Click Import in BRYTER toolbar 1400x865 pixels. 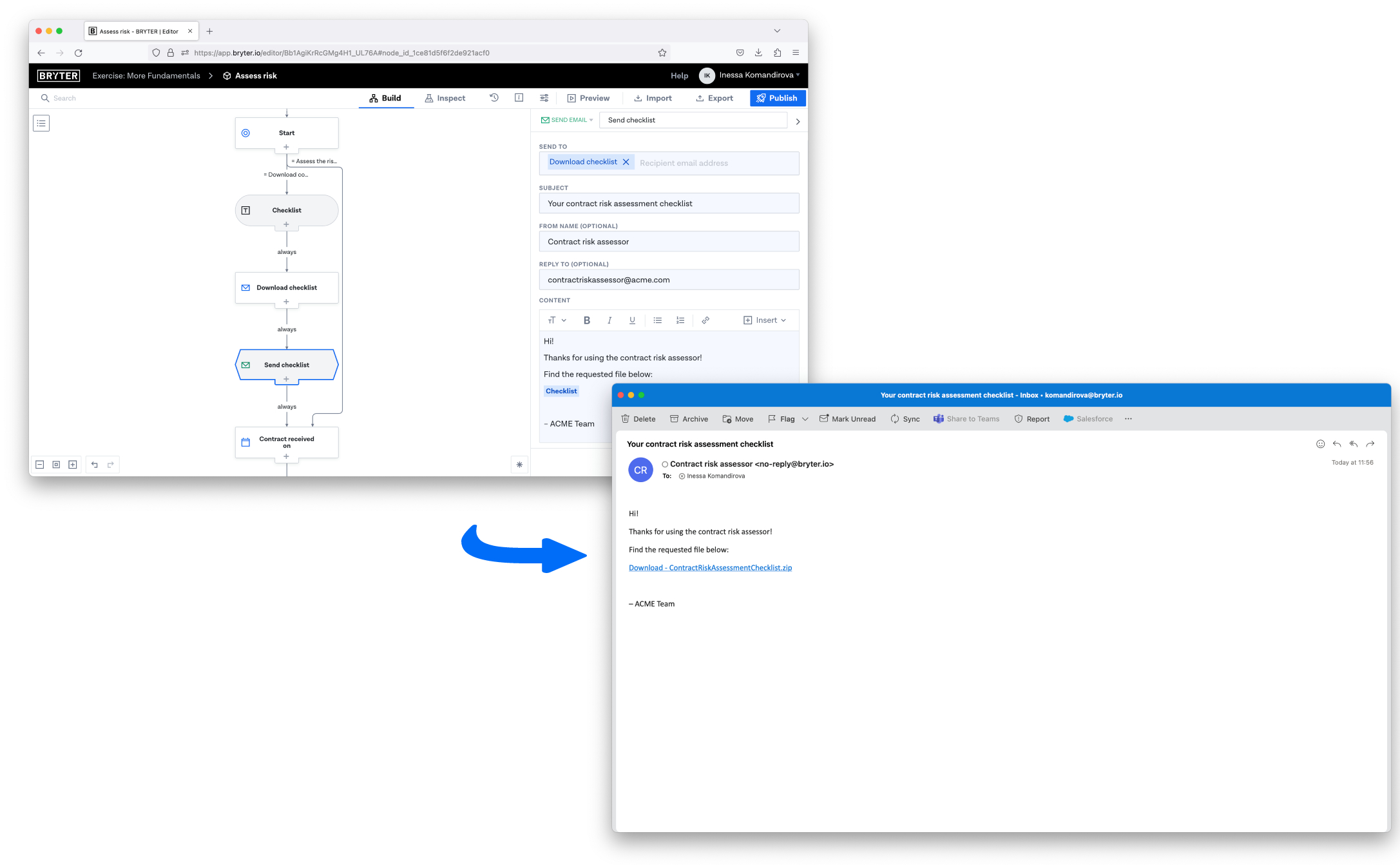[x=653, y=98]
